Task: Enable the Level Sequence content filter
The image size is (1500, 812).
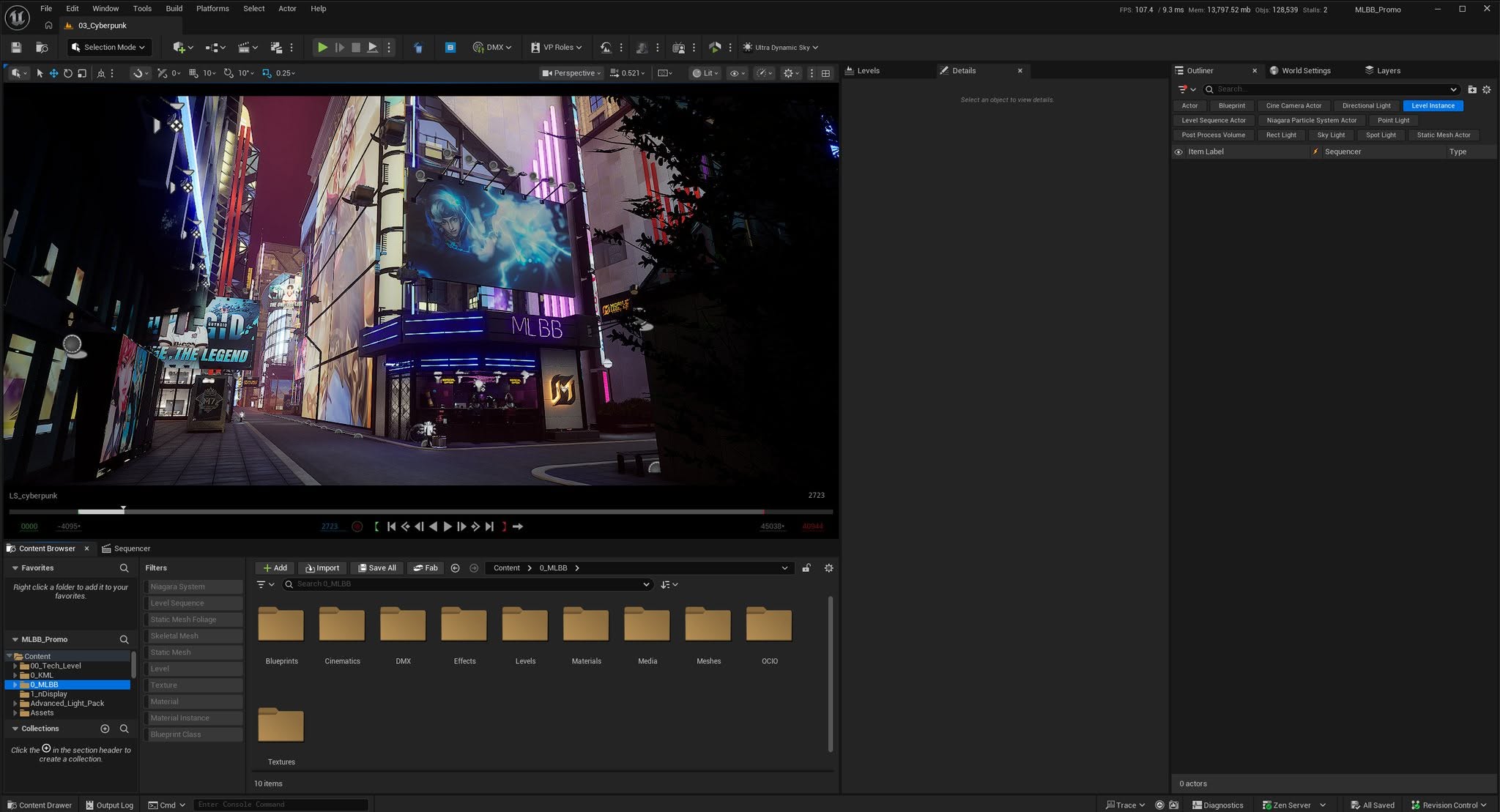Action: [x=193, y=603]
